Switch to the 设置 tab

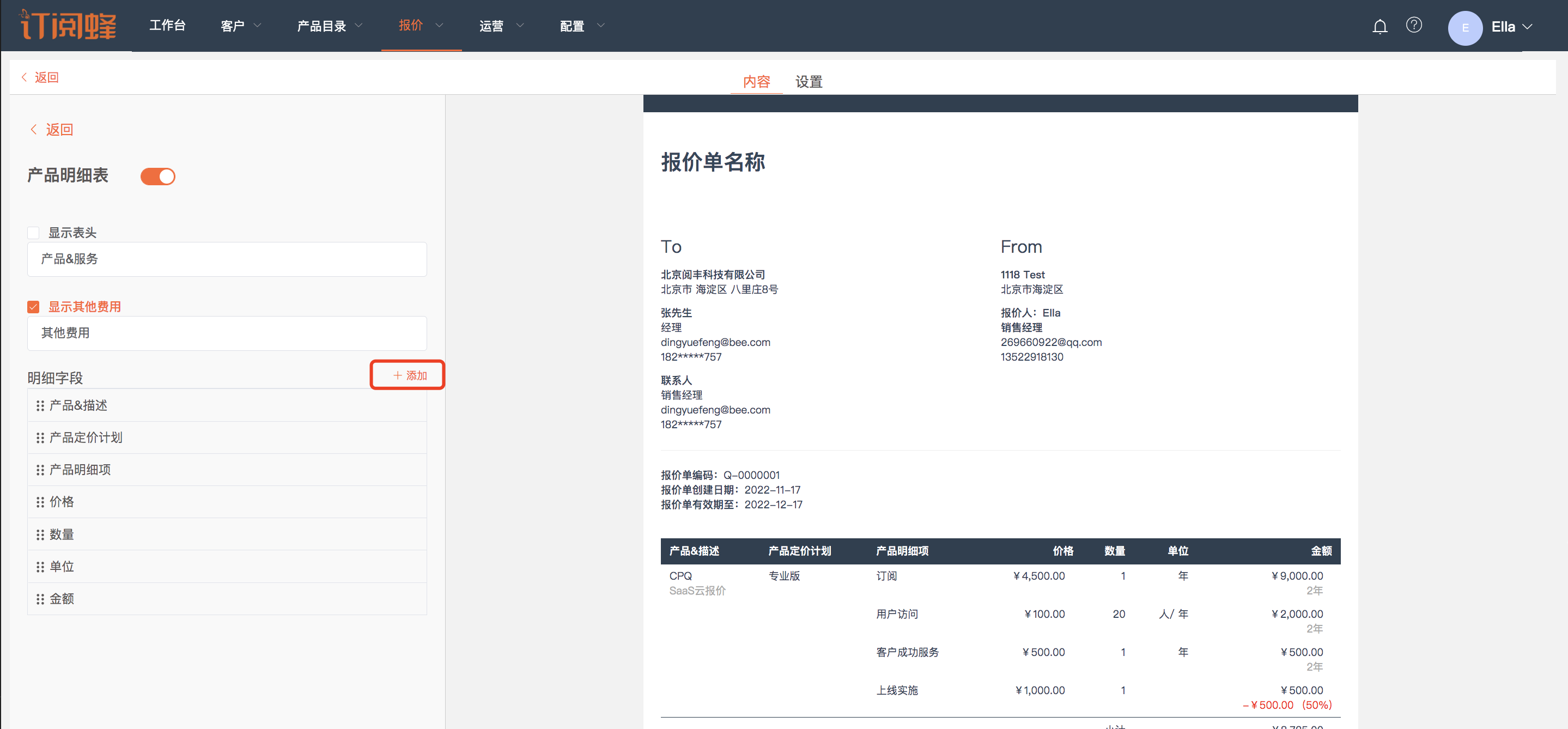coord(809,82)
